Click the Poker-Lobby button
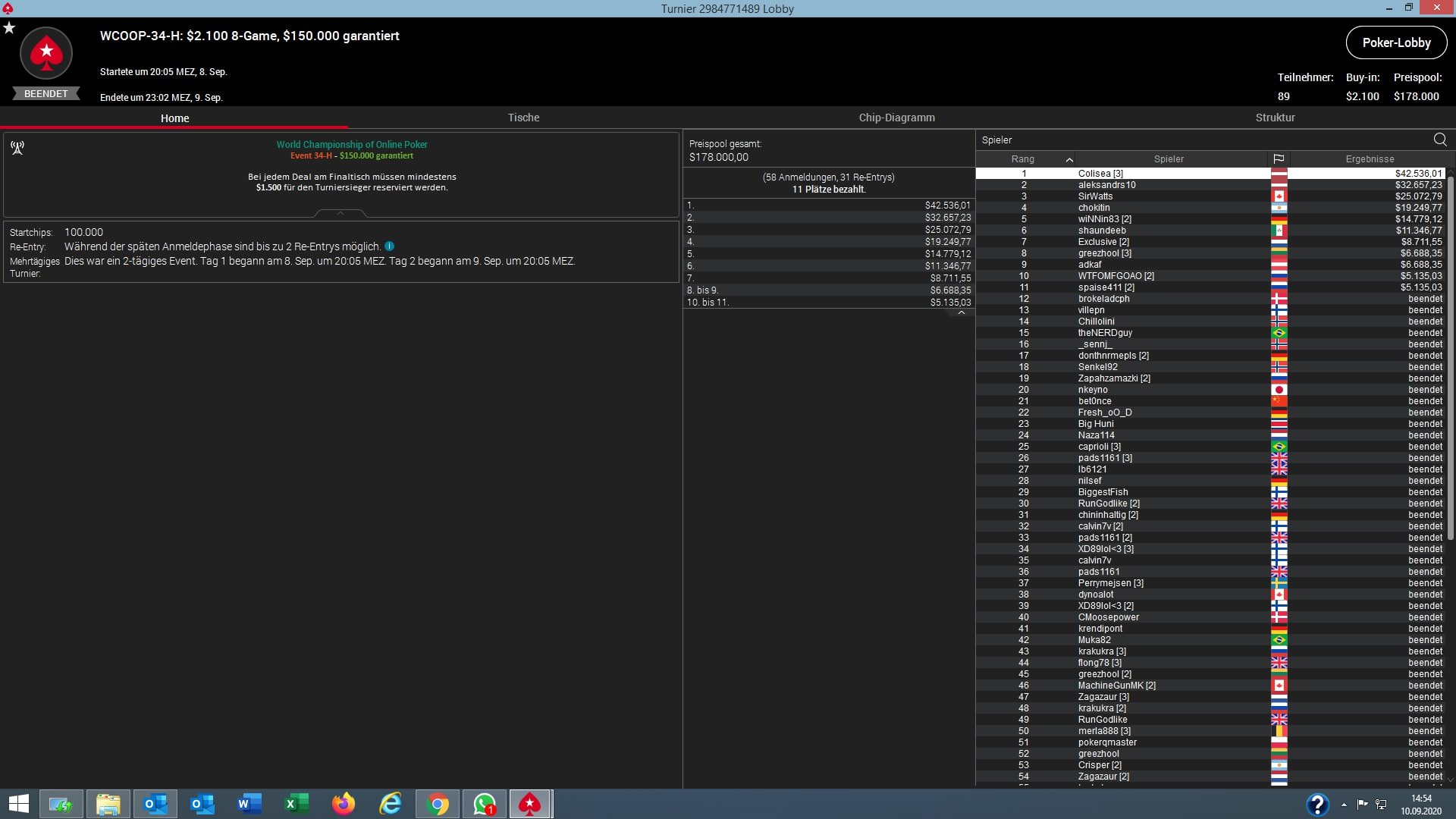Screen dimensions: 1456x819 point(1396,42)
